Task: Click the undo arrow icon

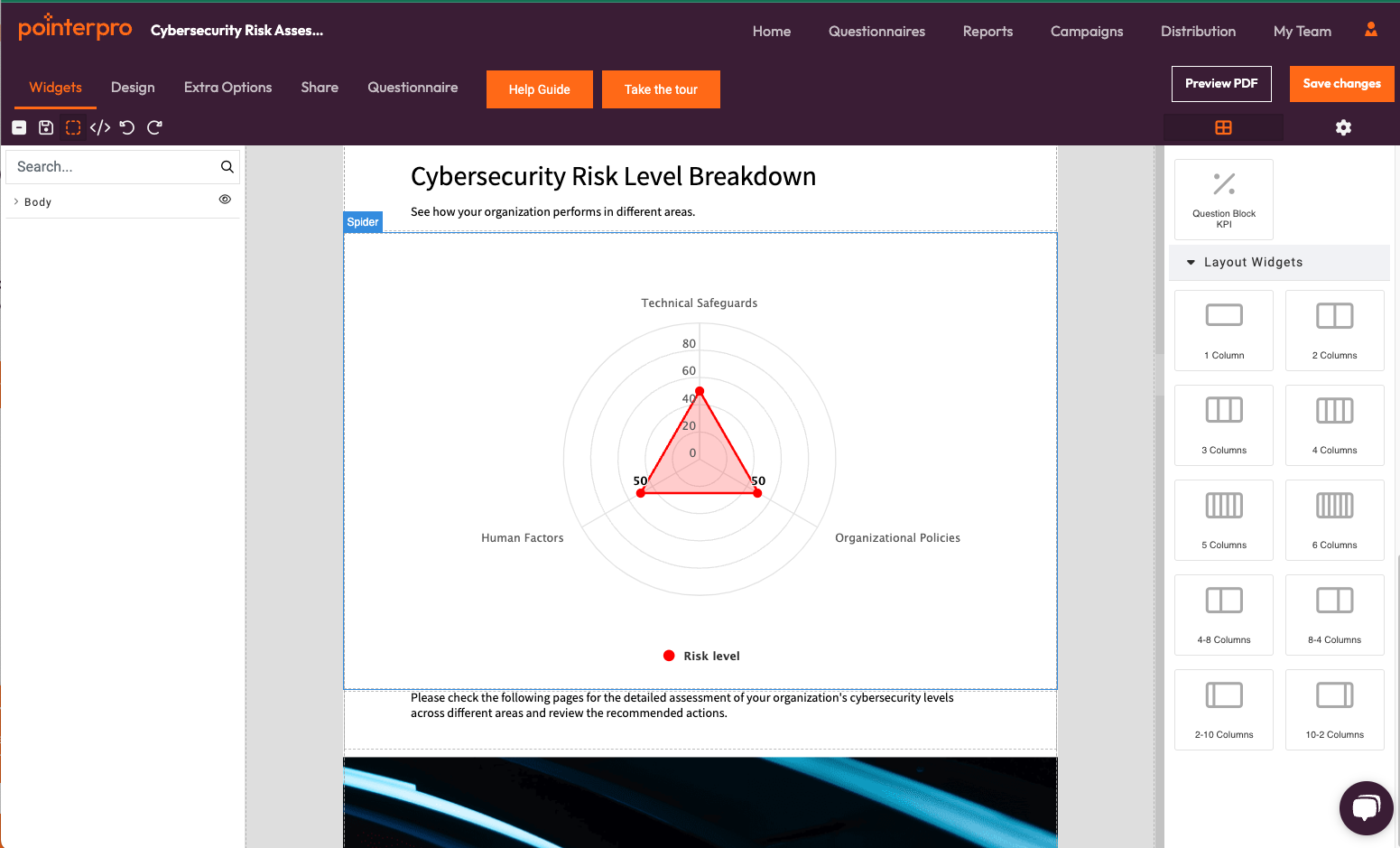Action: 127,127
